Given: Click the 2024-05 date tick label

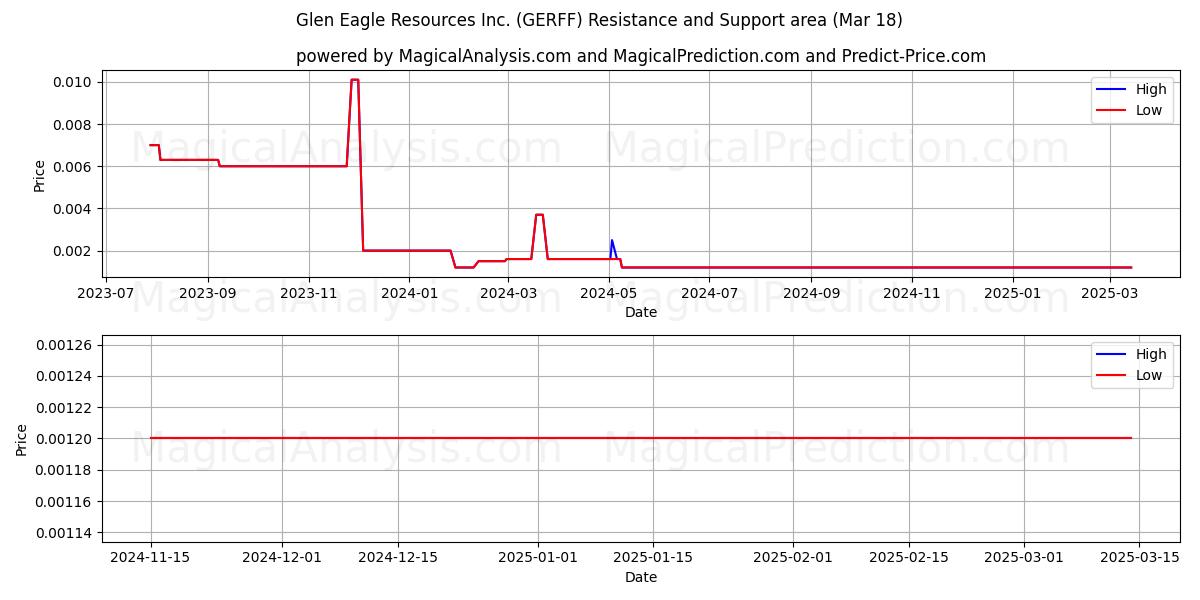Looking at the screenshot, I should pos(609,294).
